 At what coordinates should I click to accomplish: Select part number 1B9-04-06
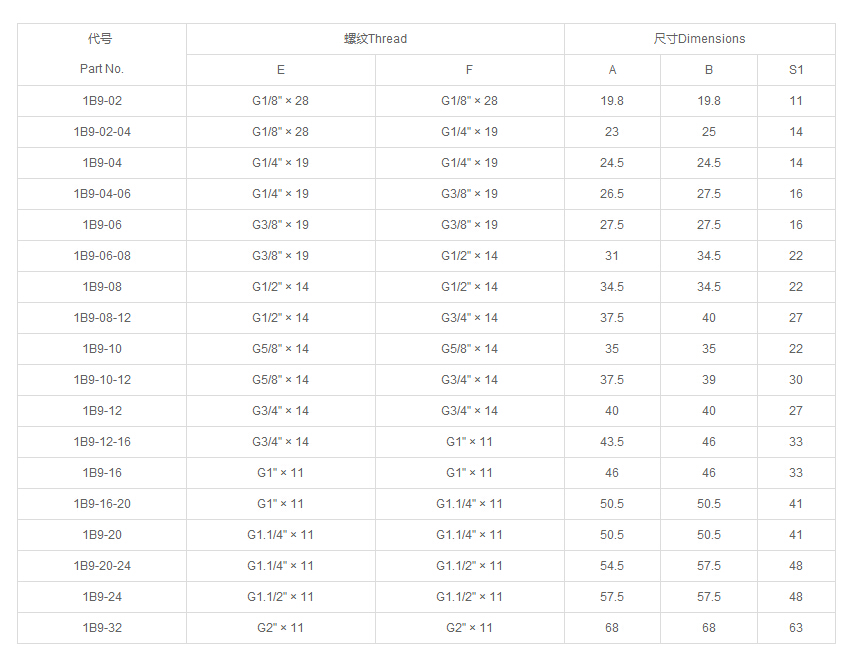[102, 194]
